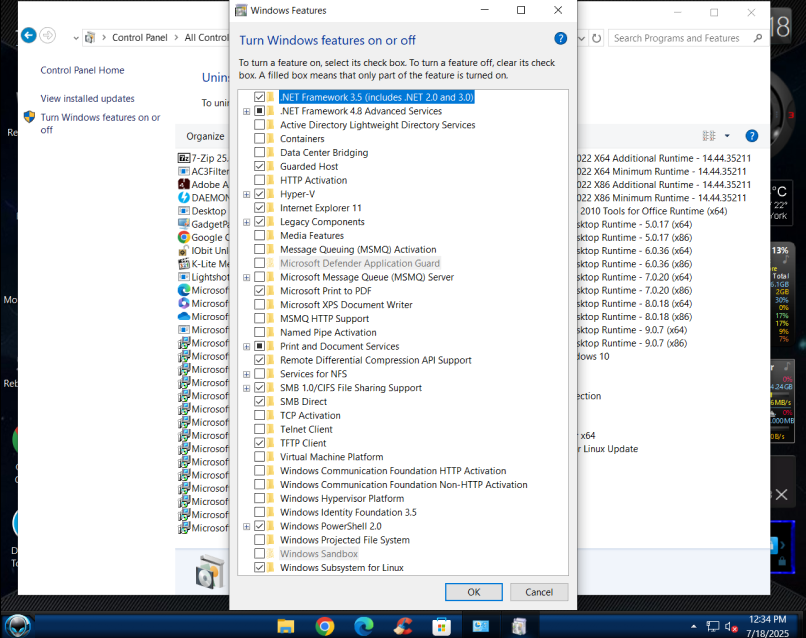Click OK in Windows Features dialog

[x=474, y=592]
